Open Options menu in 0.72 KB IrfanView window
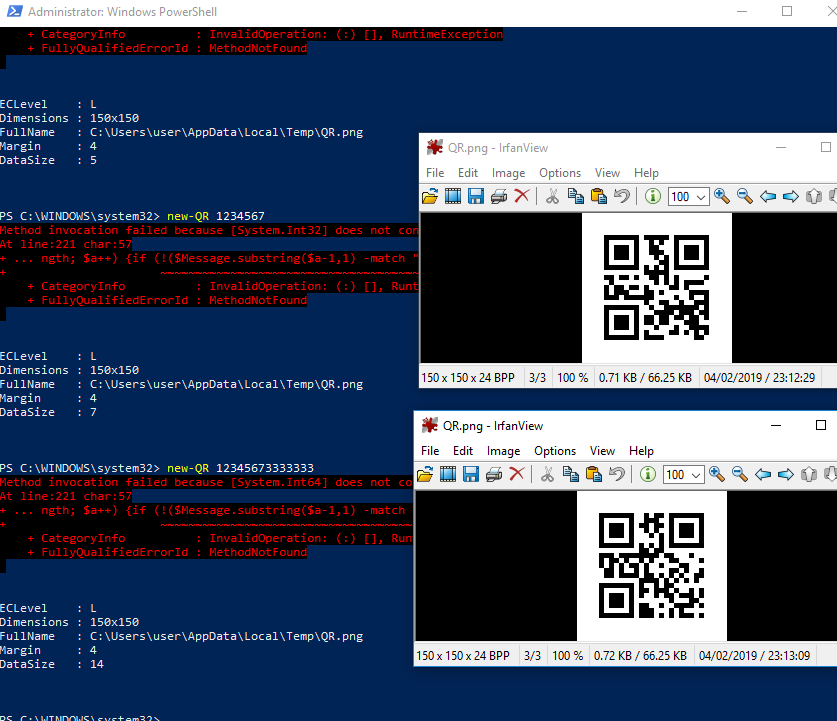Screen dimensions: 837x721 coord(555,451)
